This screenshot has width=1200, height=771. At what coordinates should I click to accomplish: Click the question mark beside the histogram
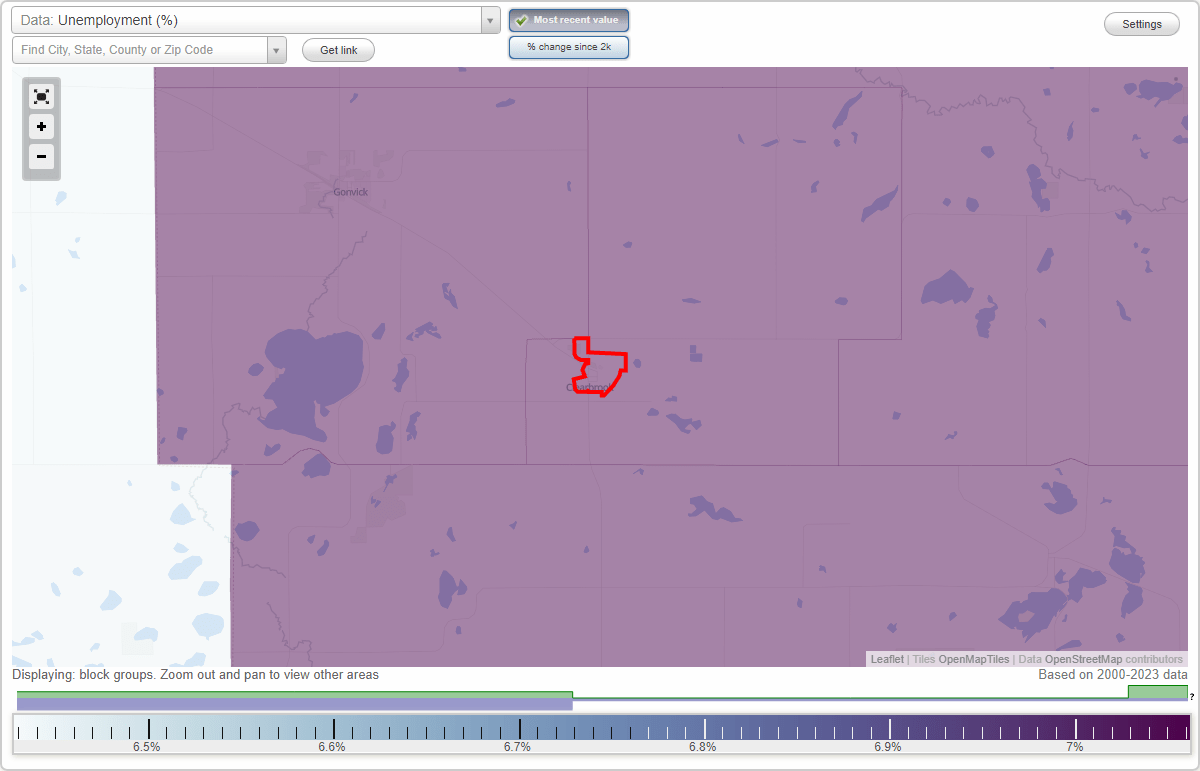click(1192, 697)
